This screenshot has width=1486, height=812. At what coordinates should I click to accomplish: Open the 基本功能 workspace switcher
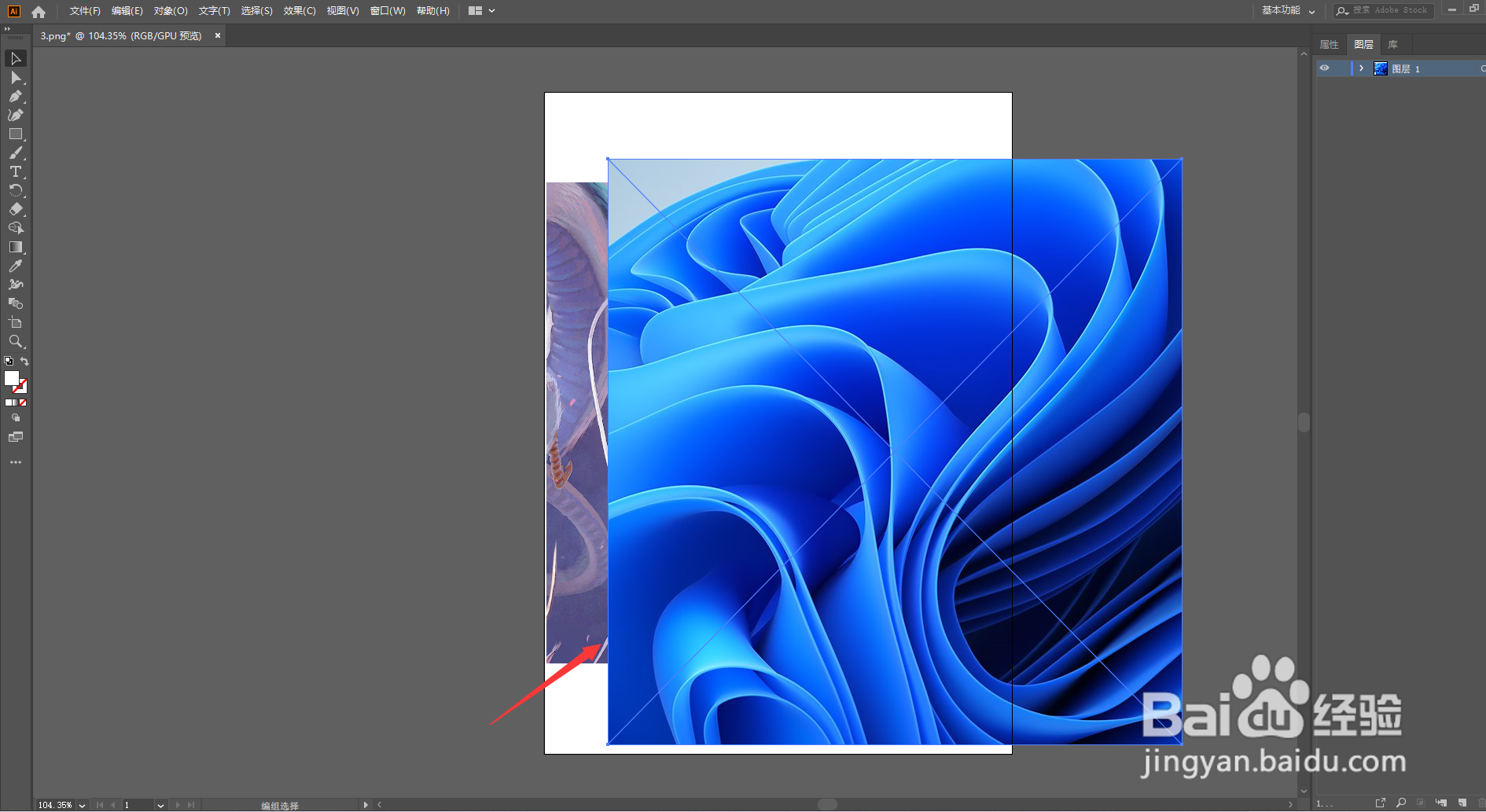click(x=1288, y=11)
